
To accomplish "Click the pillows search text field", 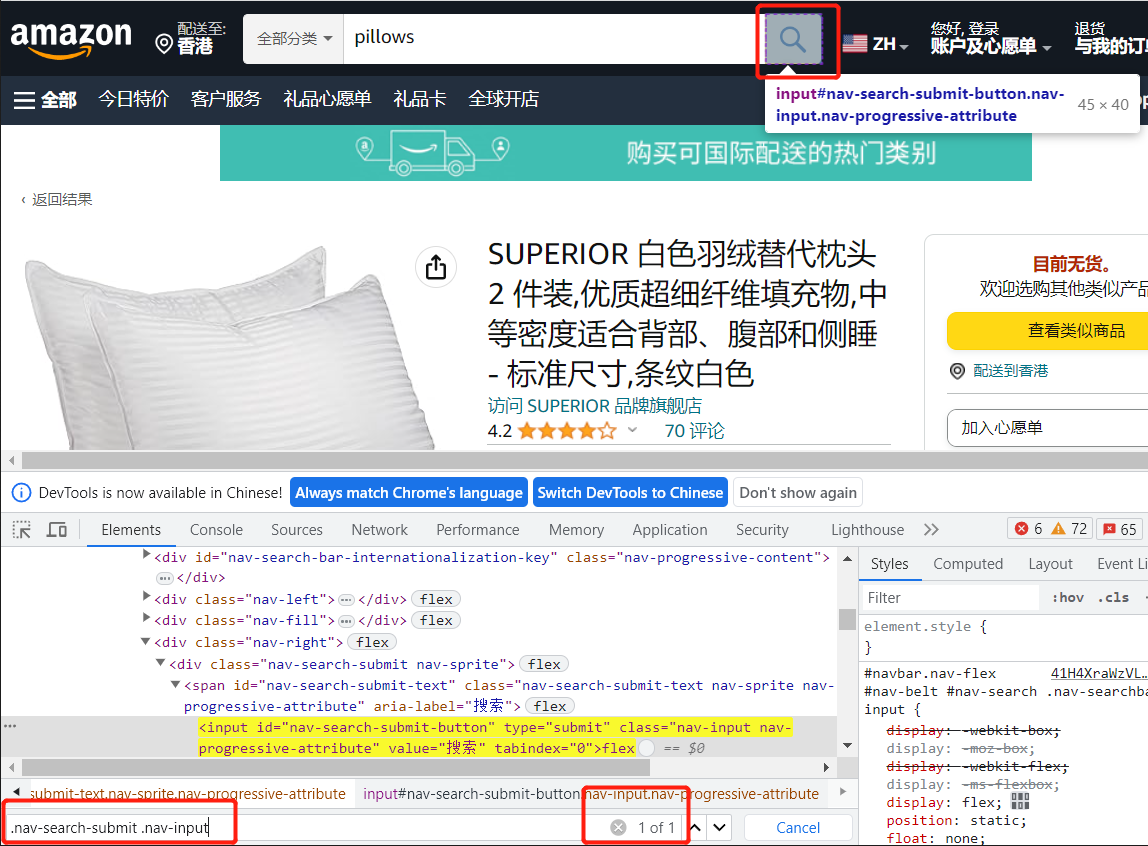I will (x=554, y=39).
